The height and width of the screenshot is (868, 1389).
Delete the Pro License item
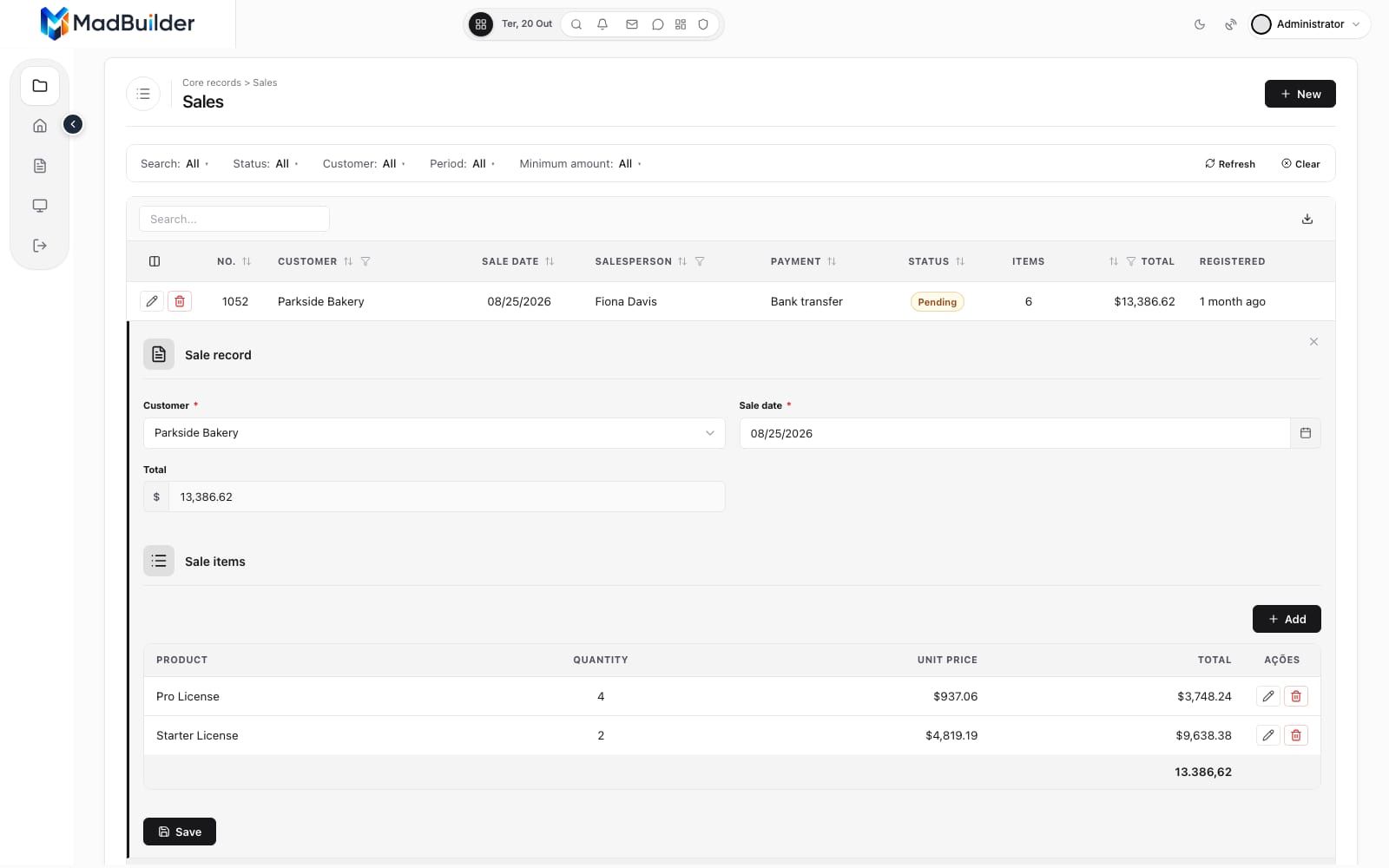point(1296,696)
